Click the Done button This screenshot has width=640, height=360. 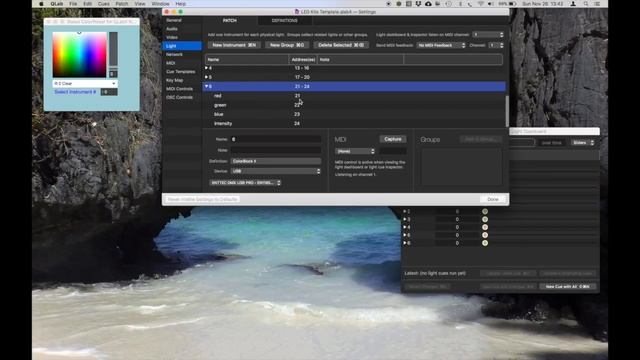[x=493, y=199]
